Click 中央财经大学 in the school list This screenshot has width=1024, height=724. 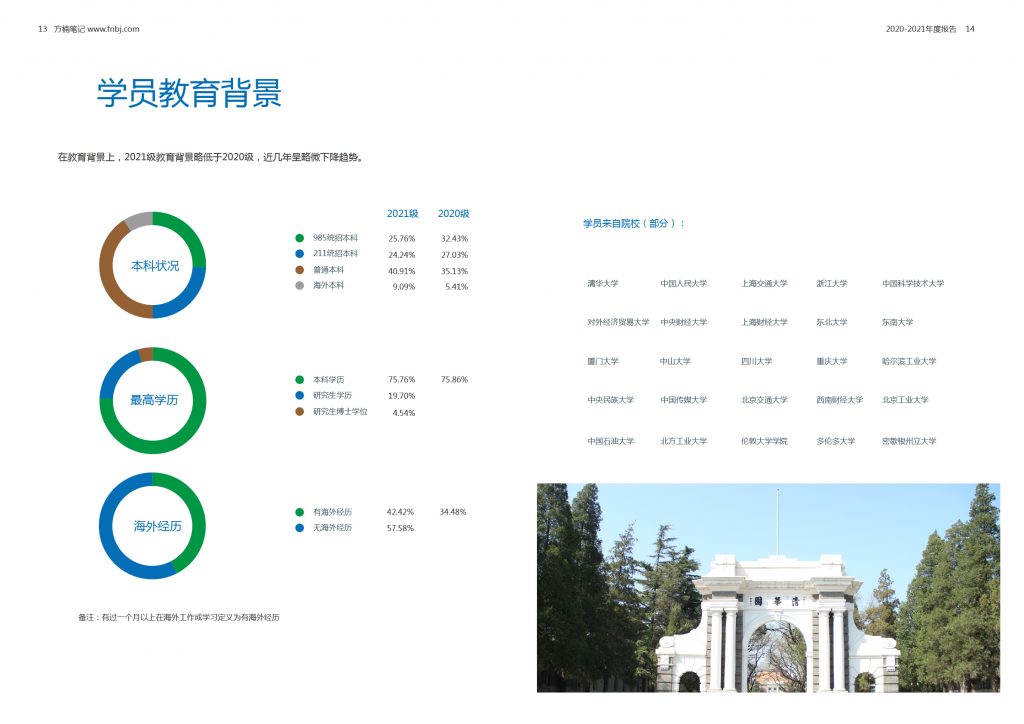click(683, 322)
